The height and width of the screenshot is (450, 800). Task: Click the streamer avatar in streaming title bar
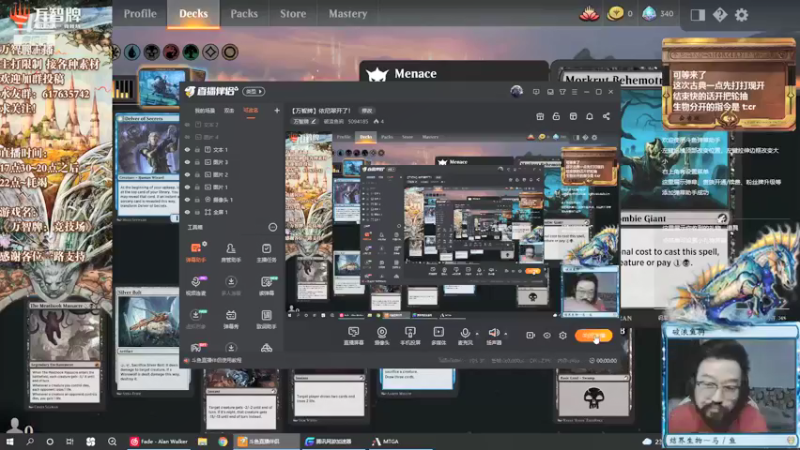(516, 91)
